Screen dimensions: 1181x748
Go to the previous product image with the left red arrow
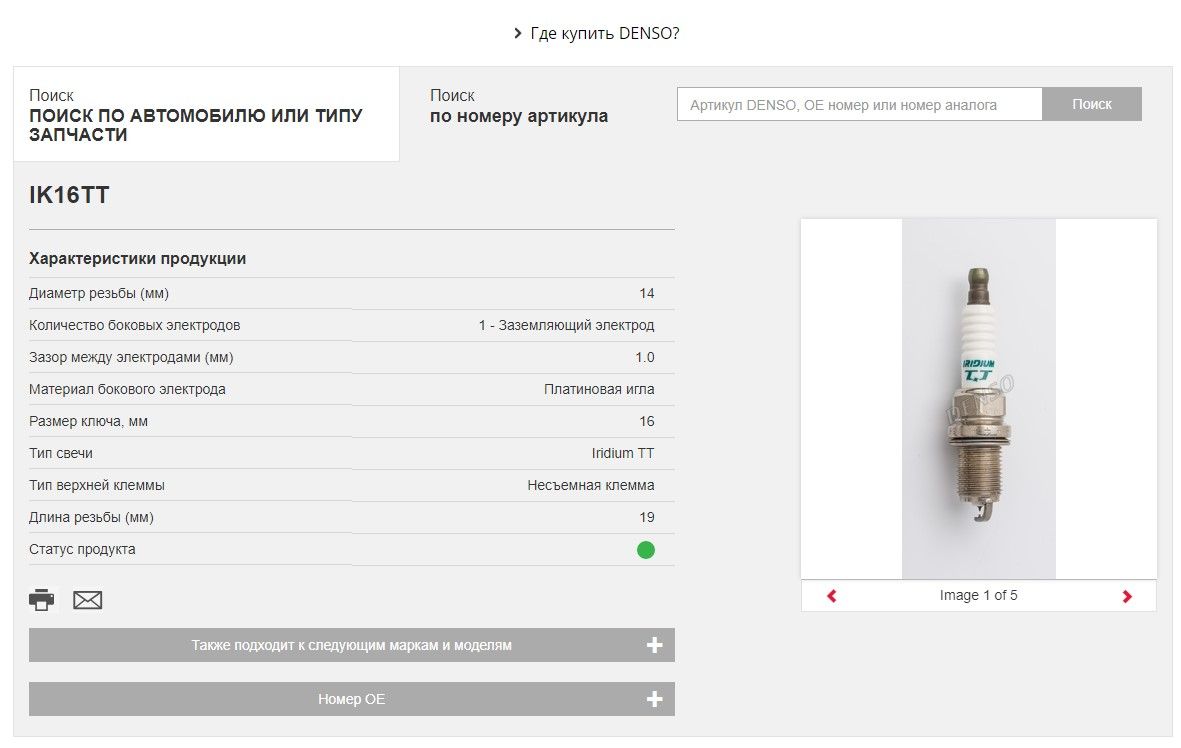(831, 596)
